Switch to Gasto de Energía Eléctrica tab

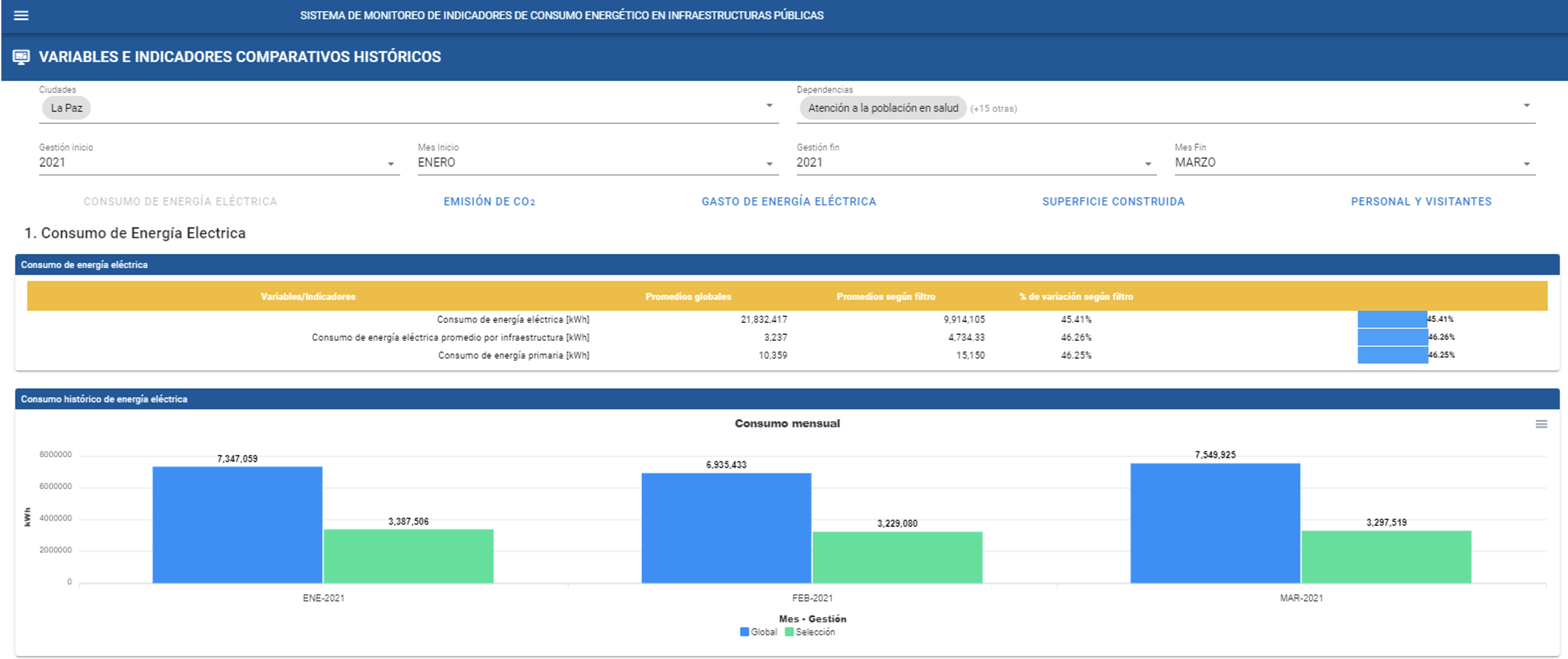(789, 202)
